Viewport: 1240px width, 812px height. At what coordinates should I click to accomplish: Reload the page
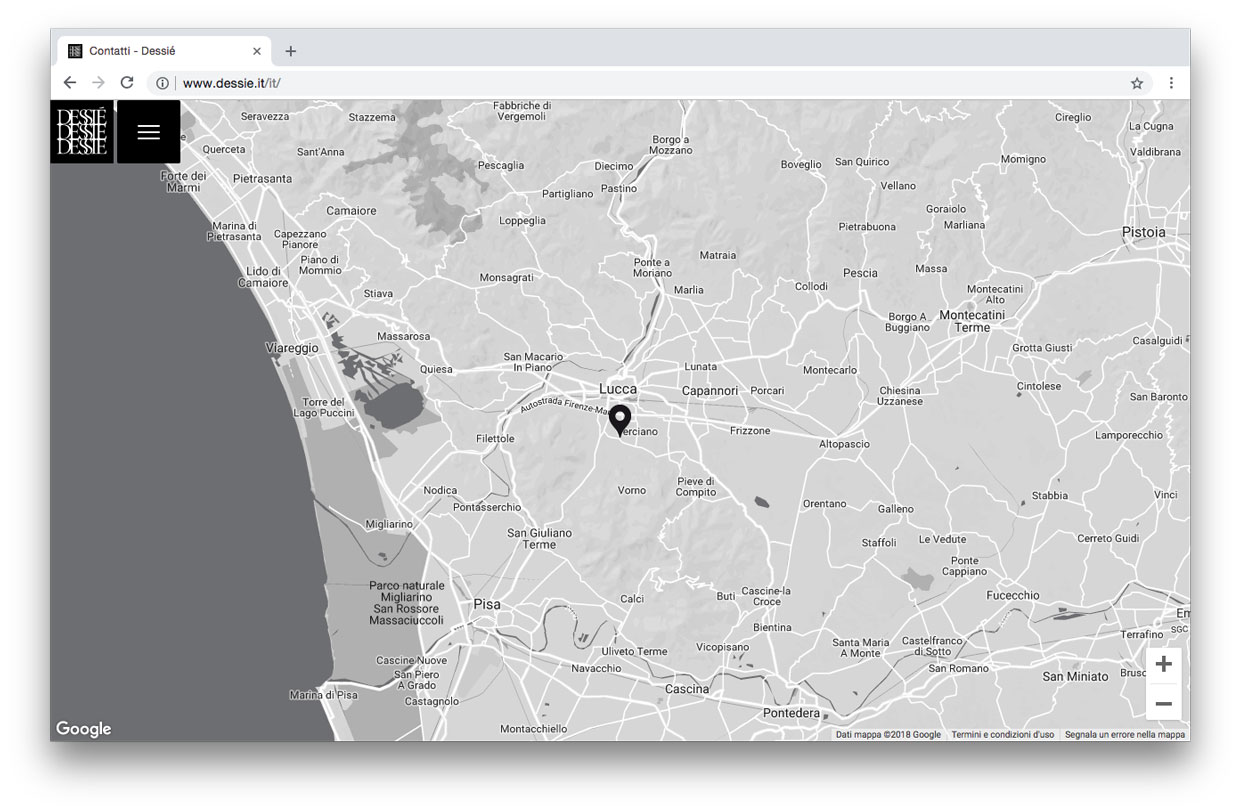tap(127, 83)
